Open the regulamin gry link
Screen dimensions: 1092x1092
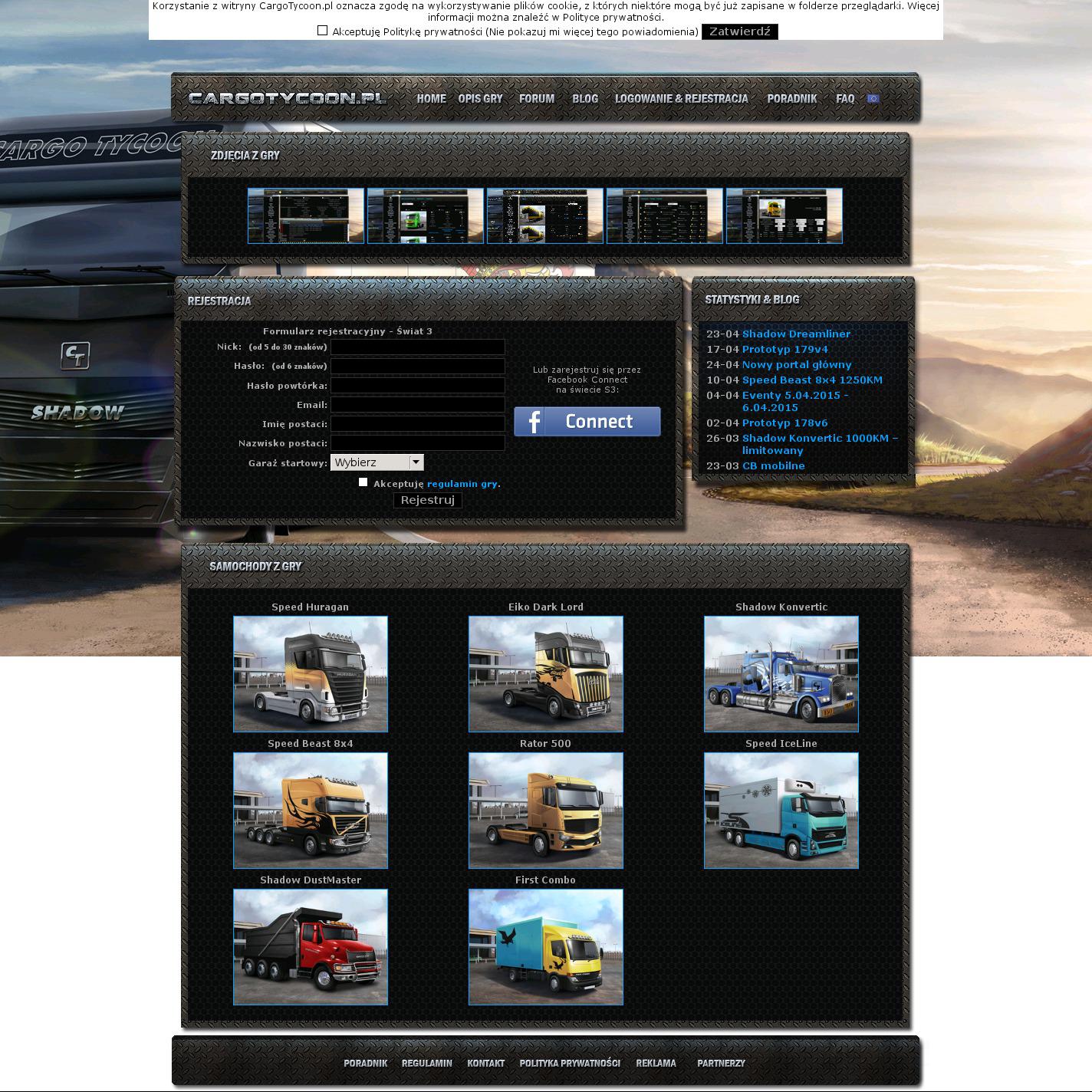(462, 484)
